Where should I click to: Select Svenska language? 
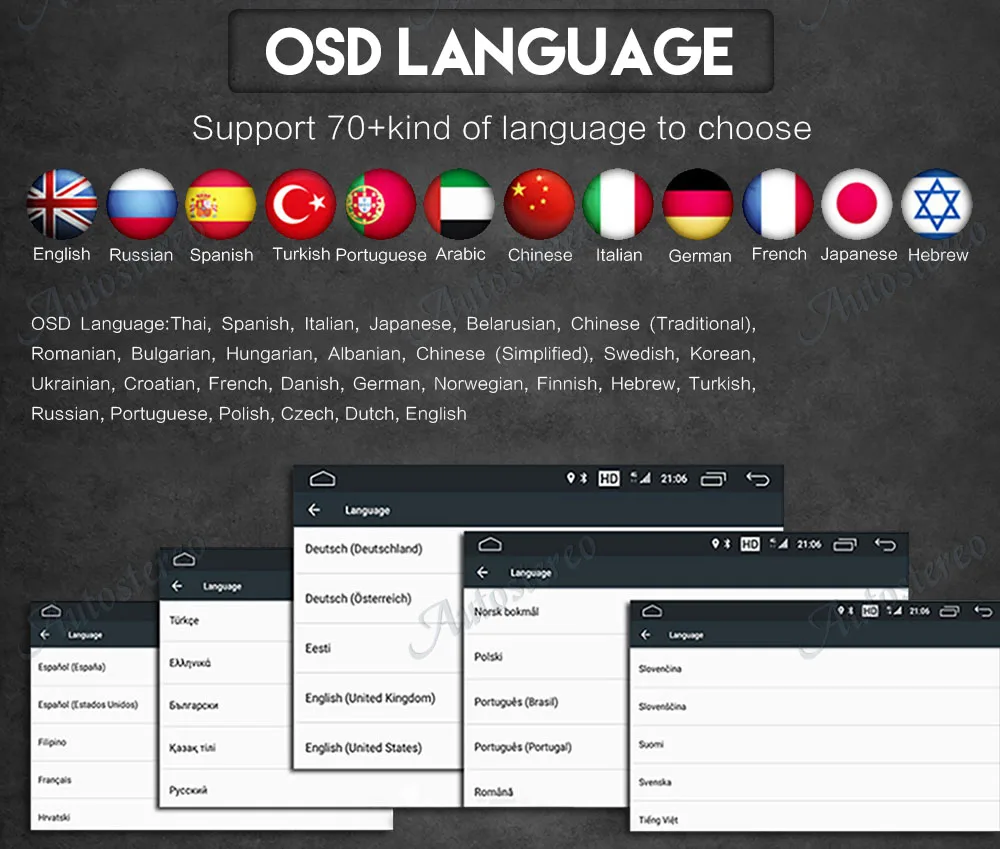(815, 781)
